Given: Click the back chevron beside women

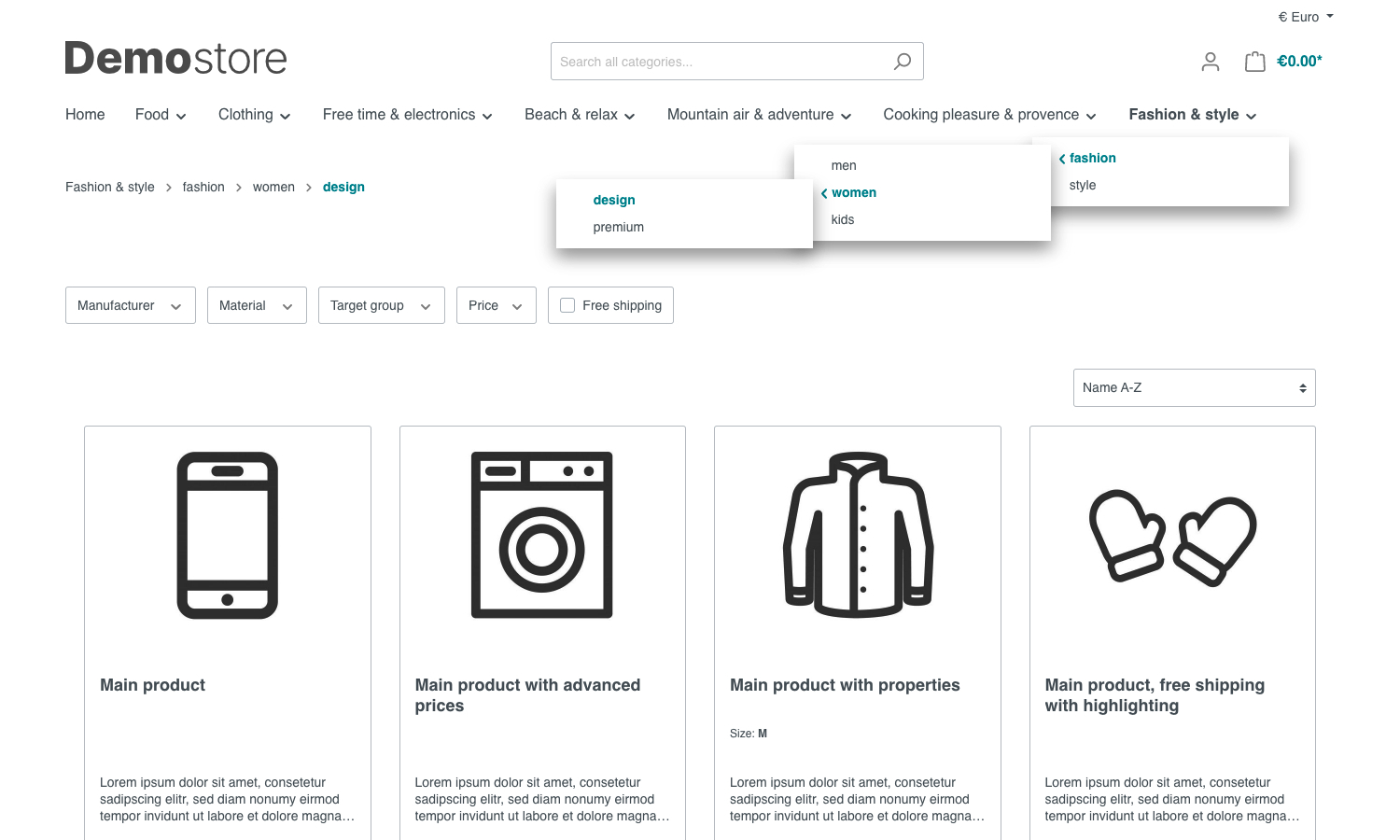Looking at the screenshot, I should (824, 193).
